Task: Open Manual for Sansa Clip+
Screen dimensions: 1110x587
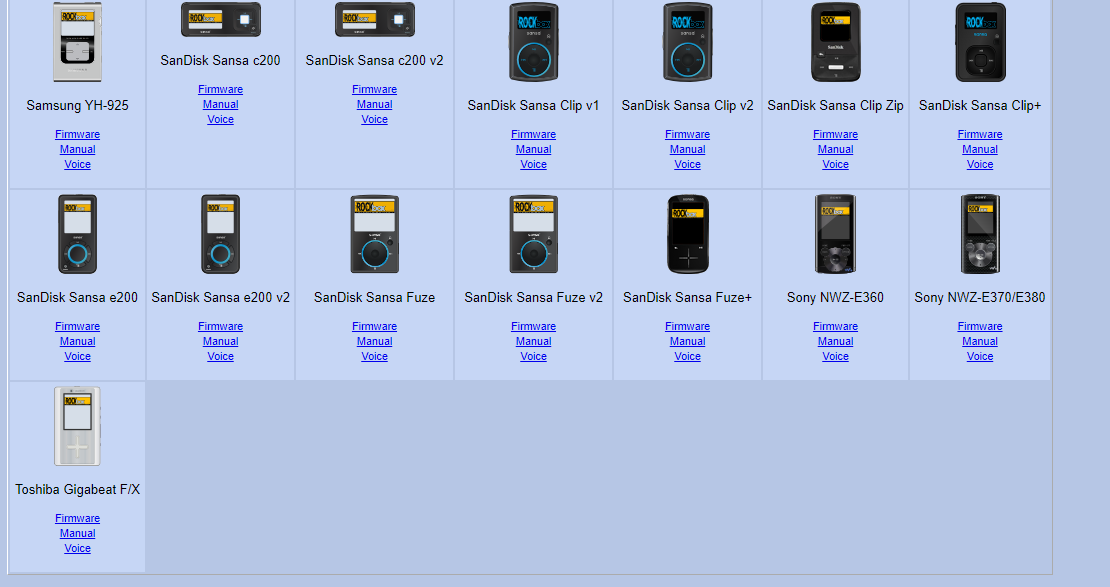Action: (980, 149)
